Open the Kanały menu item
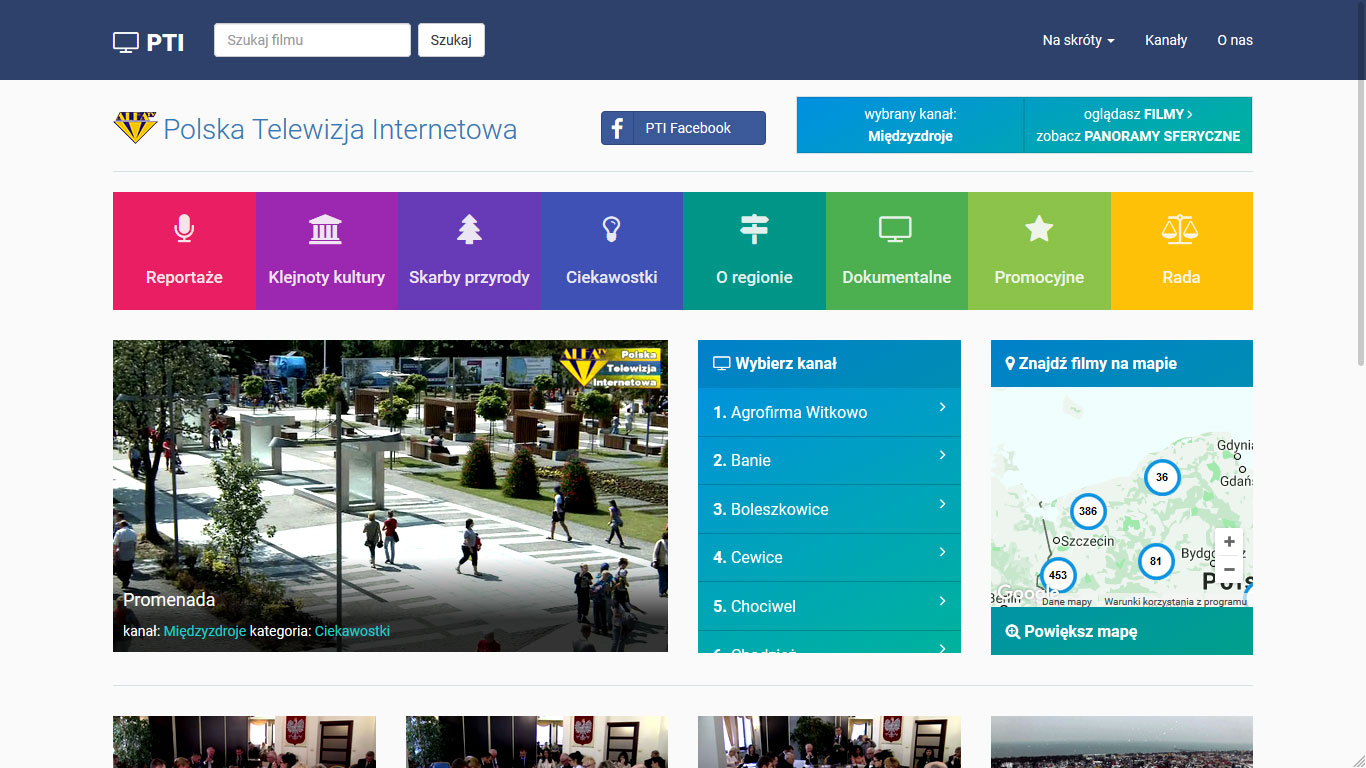Screen dimensions: 1366x768 click(x=1166, y=40)
